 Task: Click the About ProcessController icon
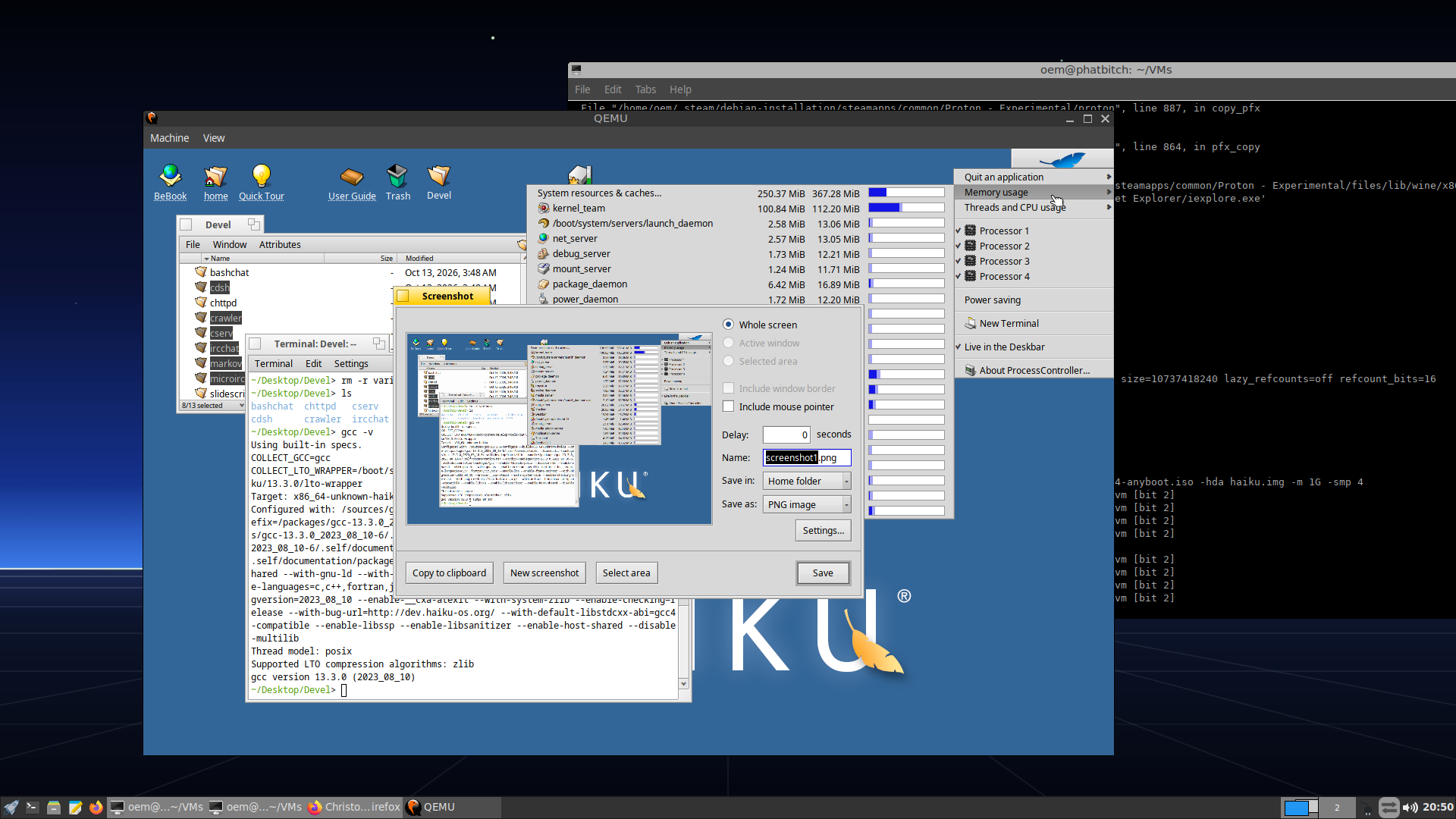[970, 370]
